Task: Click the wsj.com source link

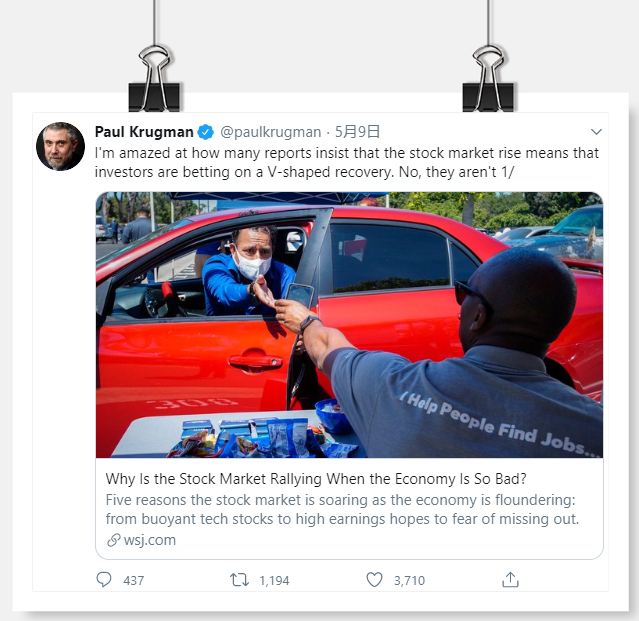Action: (149, 540)
